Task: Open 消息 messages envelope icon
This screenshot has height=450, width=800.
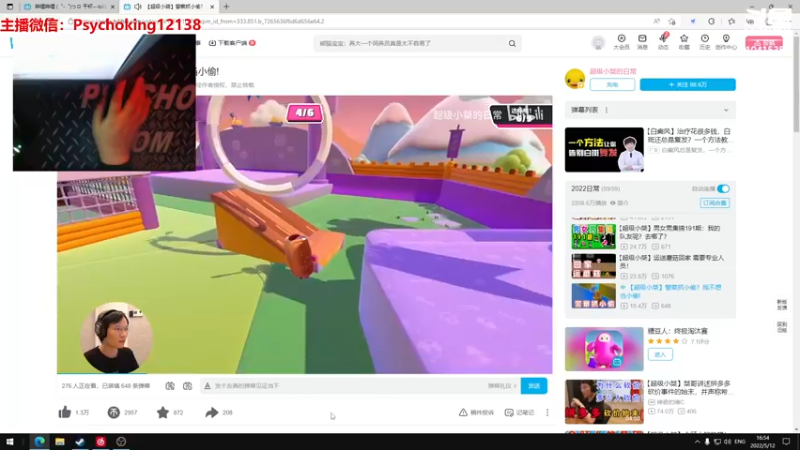Action: (x=642, y=42)
